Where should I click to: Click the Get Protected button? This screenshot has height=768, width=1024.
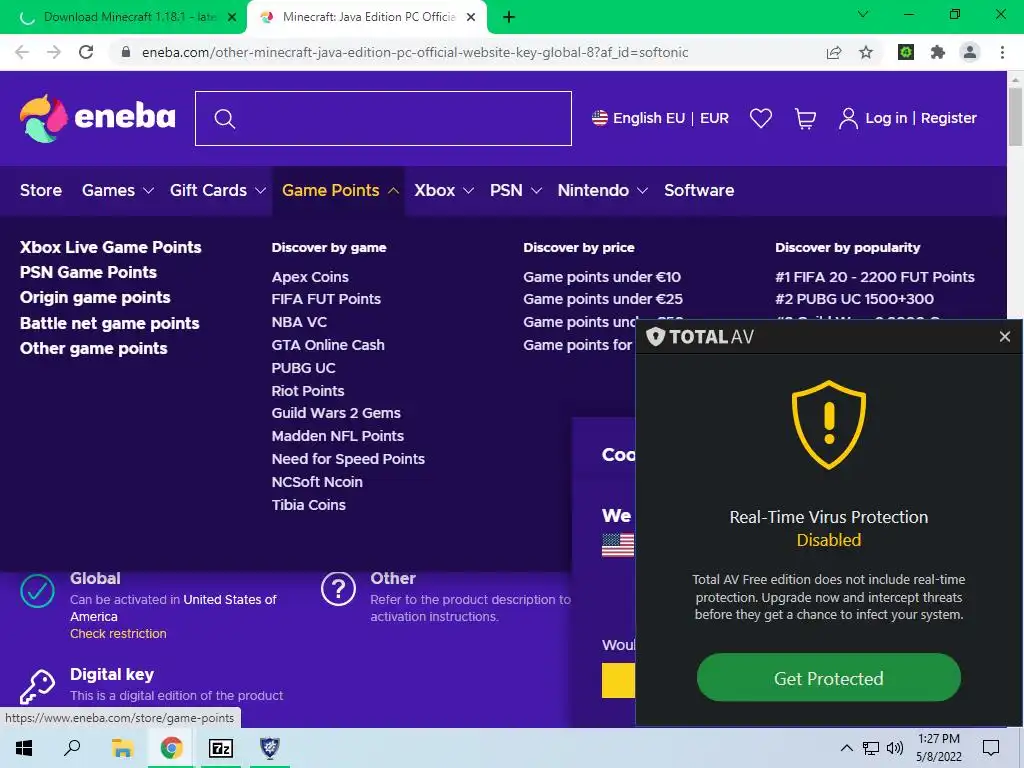pyautogui.click(x=829, y=678)
